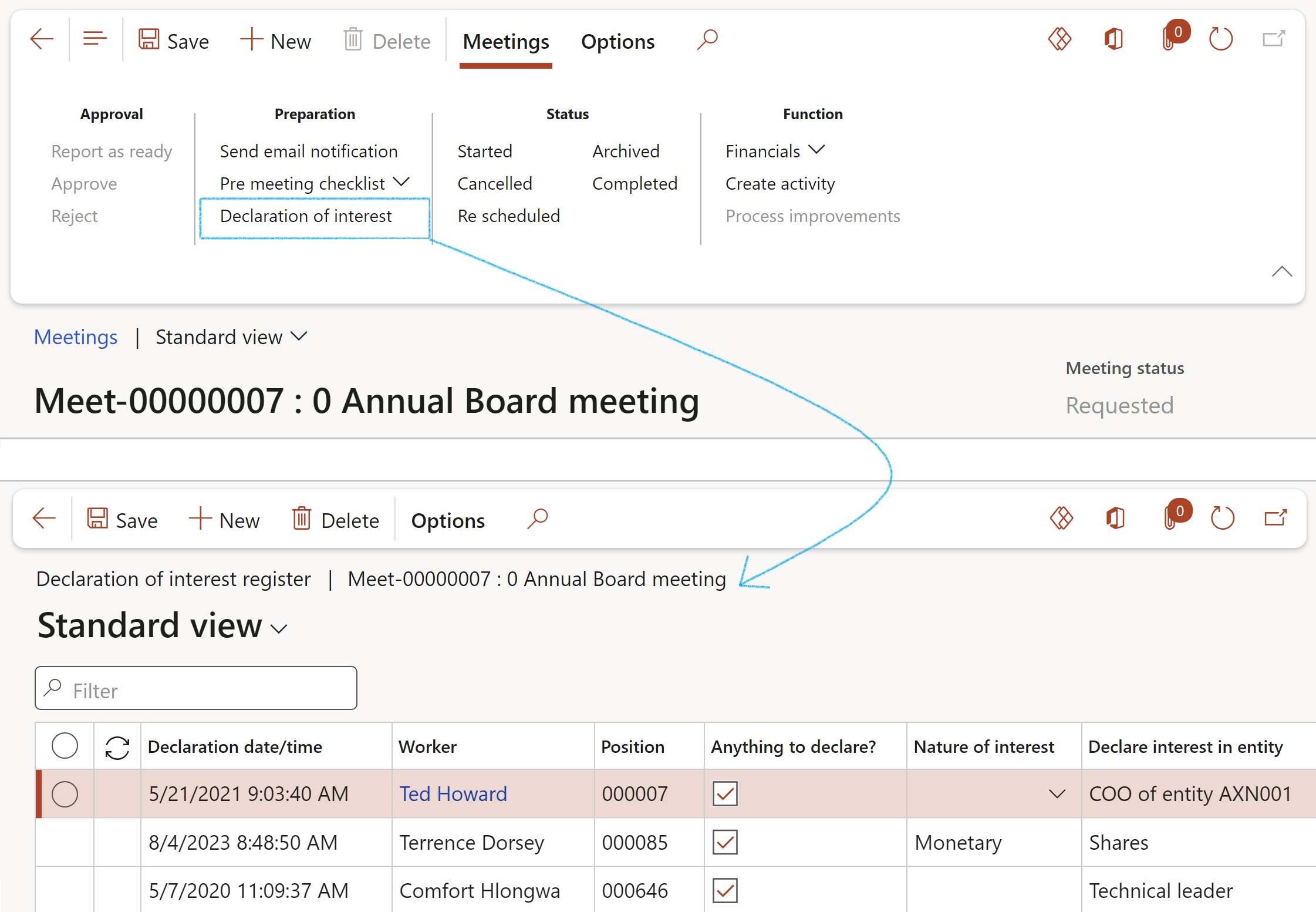This screenshot has height=912, width=1316.
Task: Choose Send email notification
Action: click(x=309, y=152)
